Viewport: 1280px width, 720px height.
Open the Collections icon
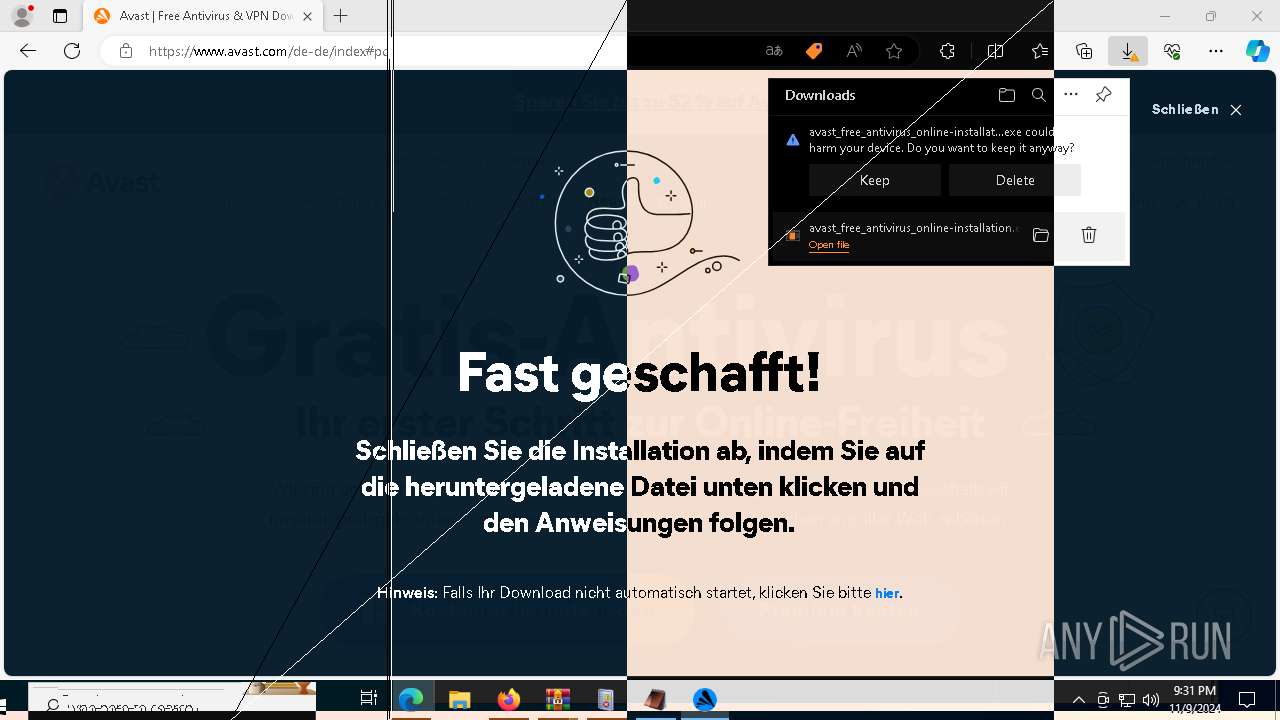point(1084,51)
